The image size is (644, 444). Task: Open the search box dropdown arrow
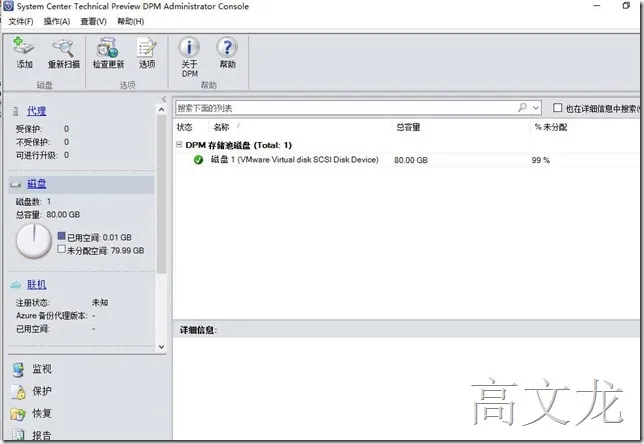(536, 108)
